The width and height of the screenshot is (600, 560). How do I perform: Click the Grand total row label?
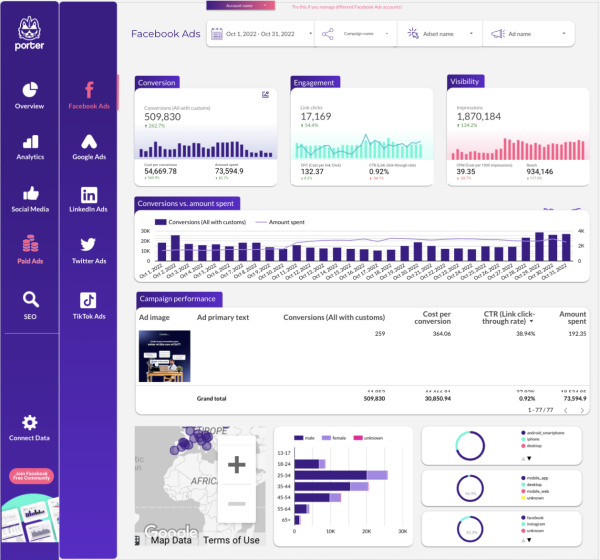[x=211, y=398]
